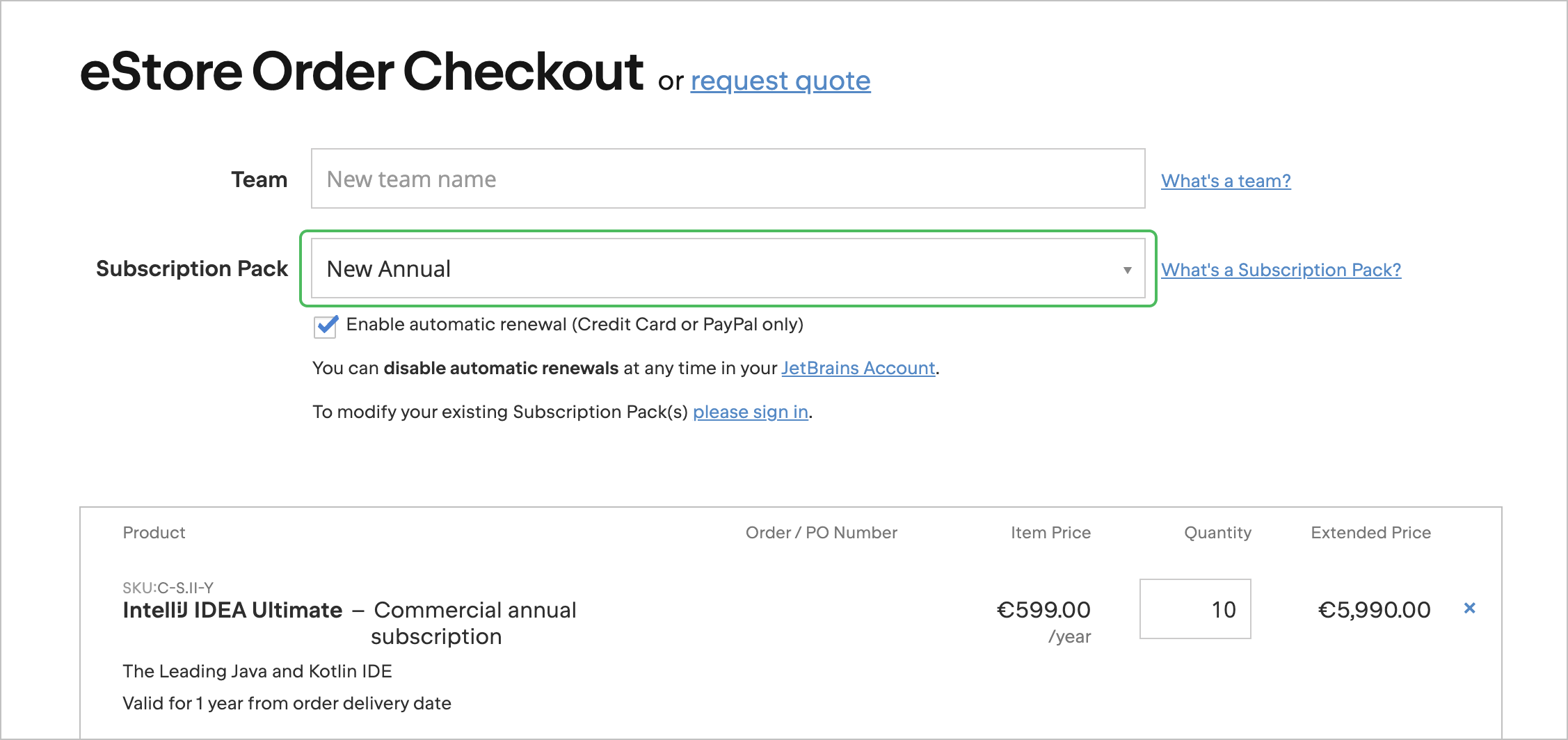The height and width of the screenshot is (740, 1568).
Task: Click the What's a team link
Action: click(1225, 181)
